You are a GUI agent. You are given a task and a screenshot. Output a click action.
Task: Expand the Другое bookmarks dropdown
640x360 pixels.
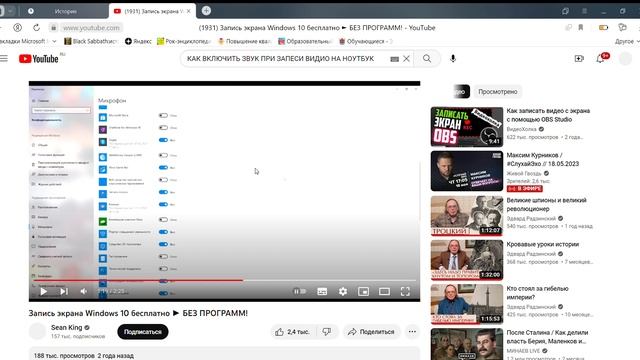627,41
